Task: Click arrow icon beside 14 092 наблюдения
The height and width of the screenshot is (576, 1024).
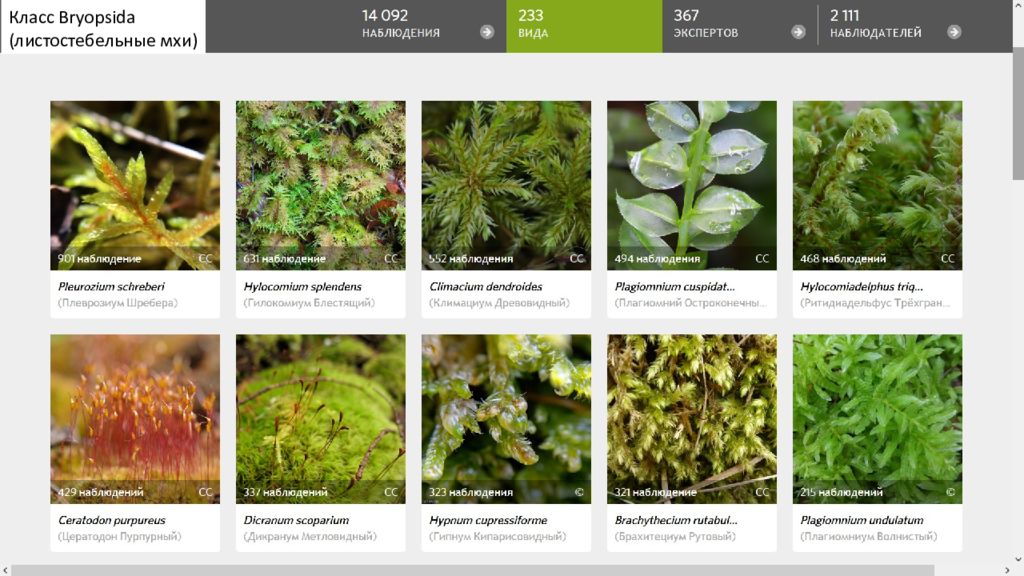Action: click(x=487, y=32)
